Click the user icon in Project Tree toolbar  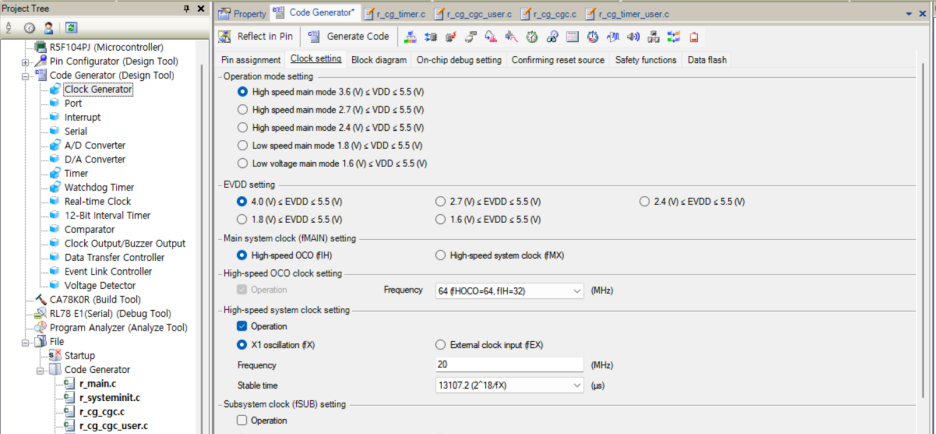click(x=49, y=27)
